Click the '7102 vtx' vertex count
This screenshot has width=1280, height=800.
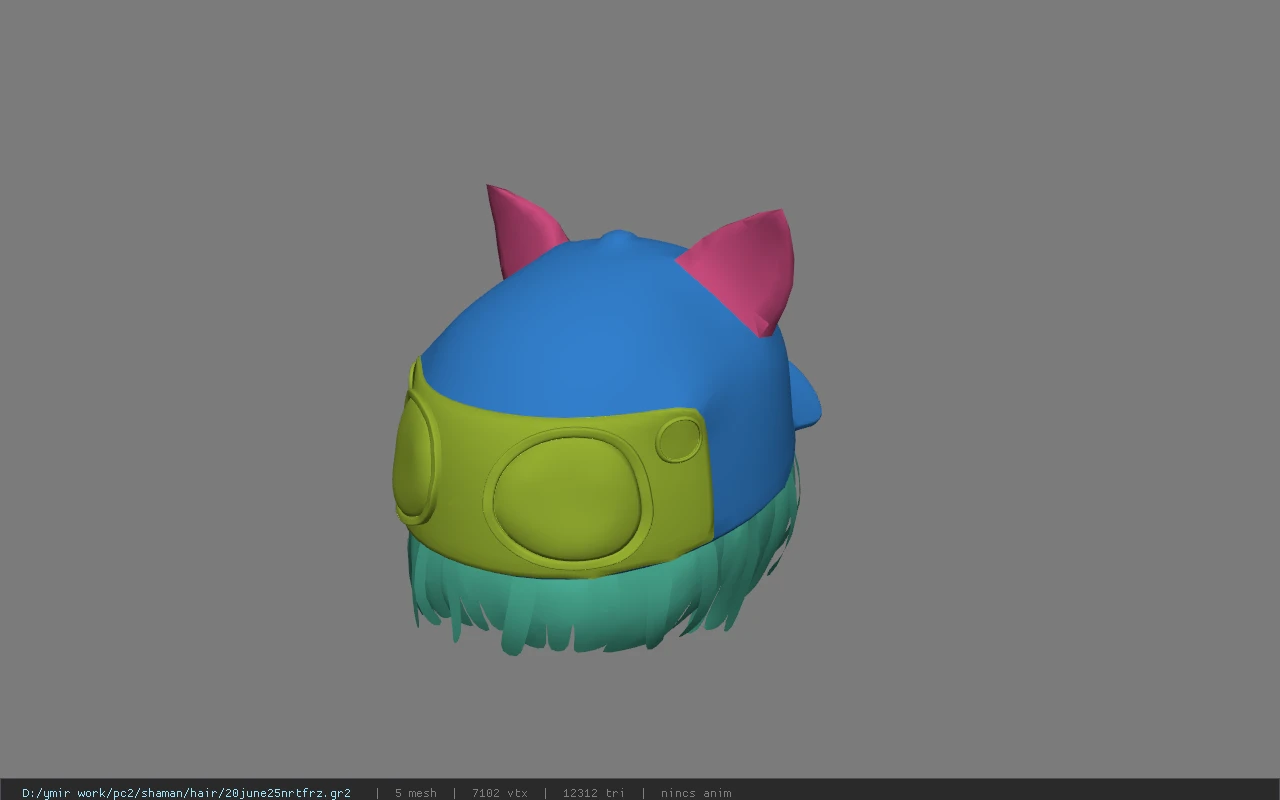pyautogui.click(x=499, y=793)
